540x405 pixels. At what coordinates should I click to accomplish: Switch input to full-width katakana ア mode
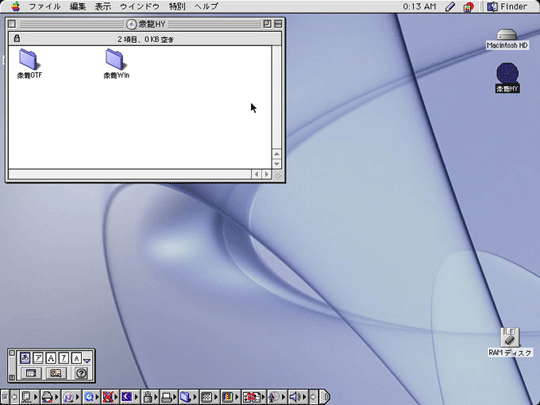tap(38, 358)
